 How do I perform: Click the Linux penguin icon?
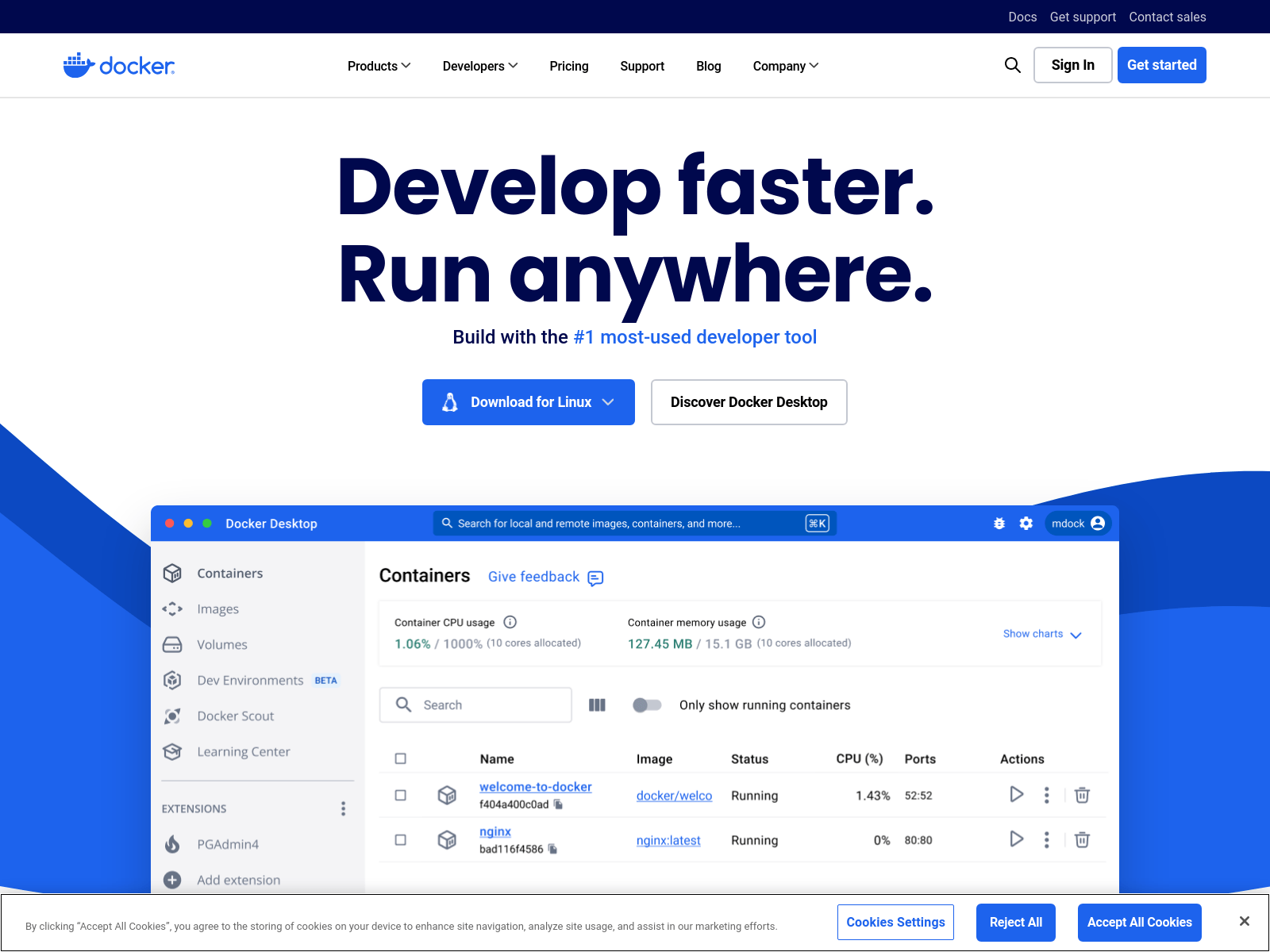(450, 402)
